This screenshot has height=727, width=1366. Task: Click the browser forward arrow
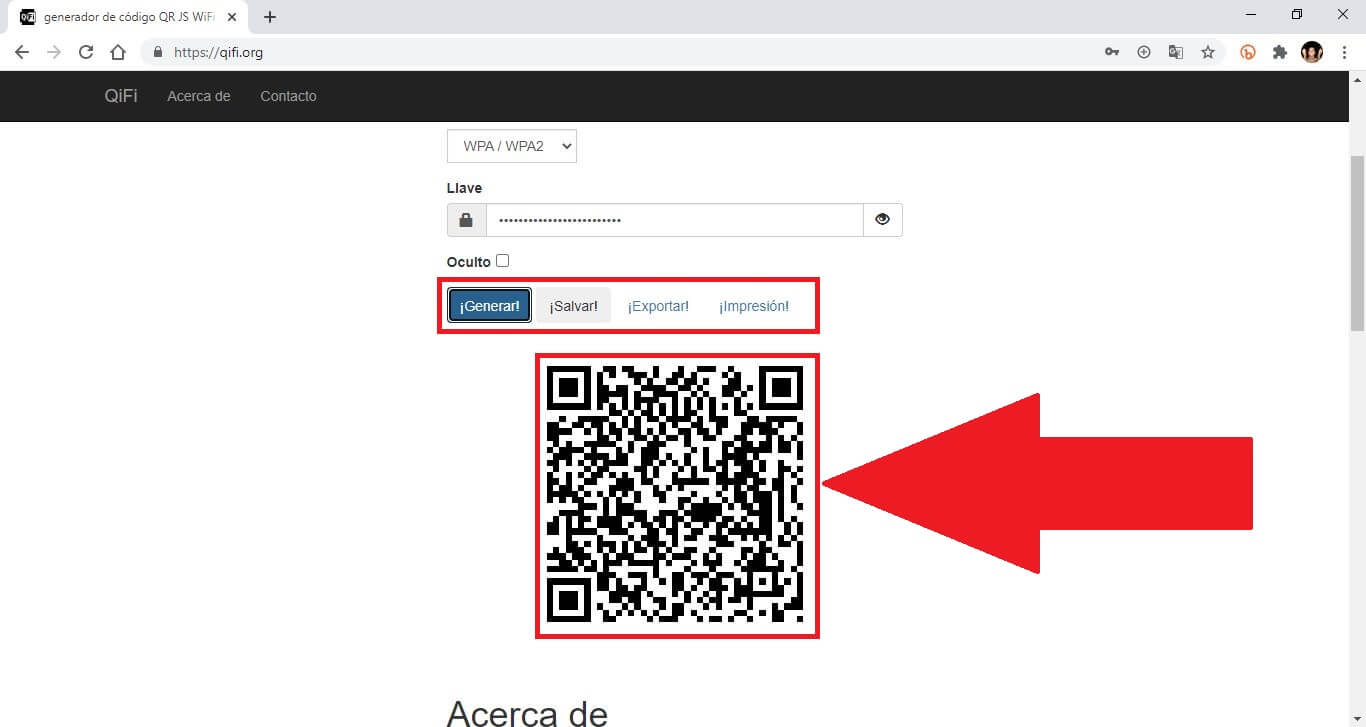54,52
